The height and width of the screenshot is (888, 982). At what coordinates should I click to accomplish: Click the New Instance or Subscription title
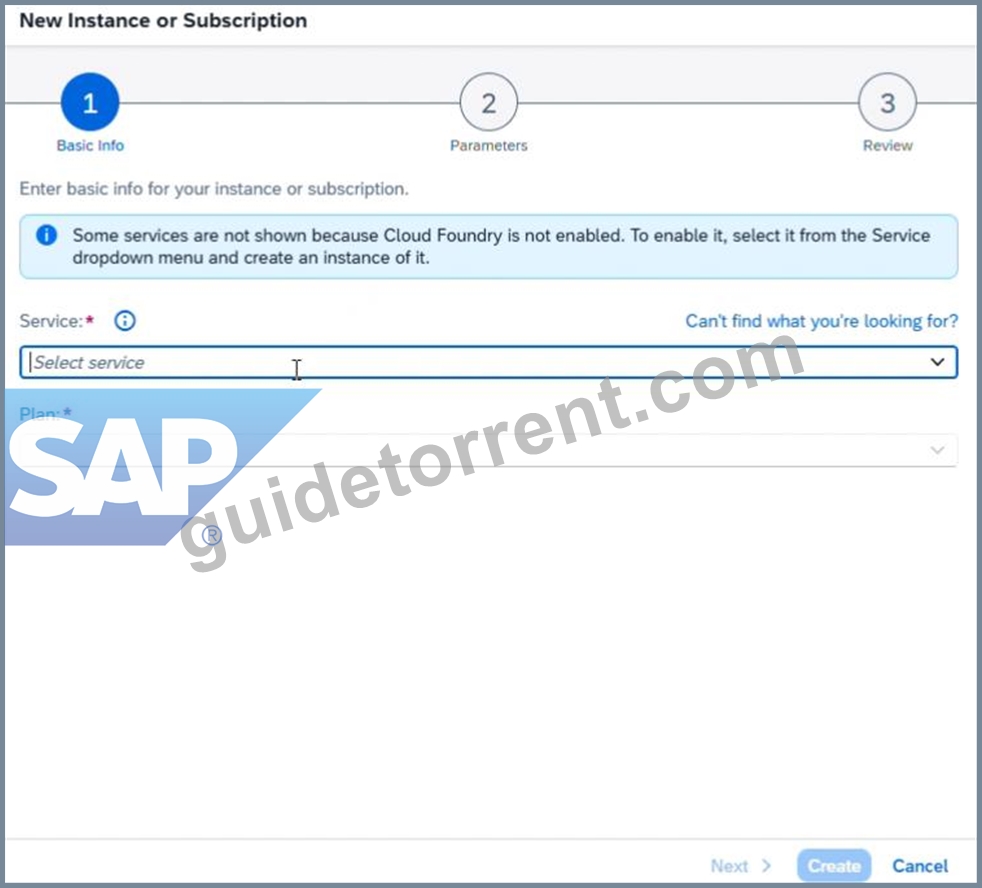(x=163, y=21)
